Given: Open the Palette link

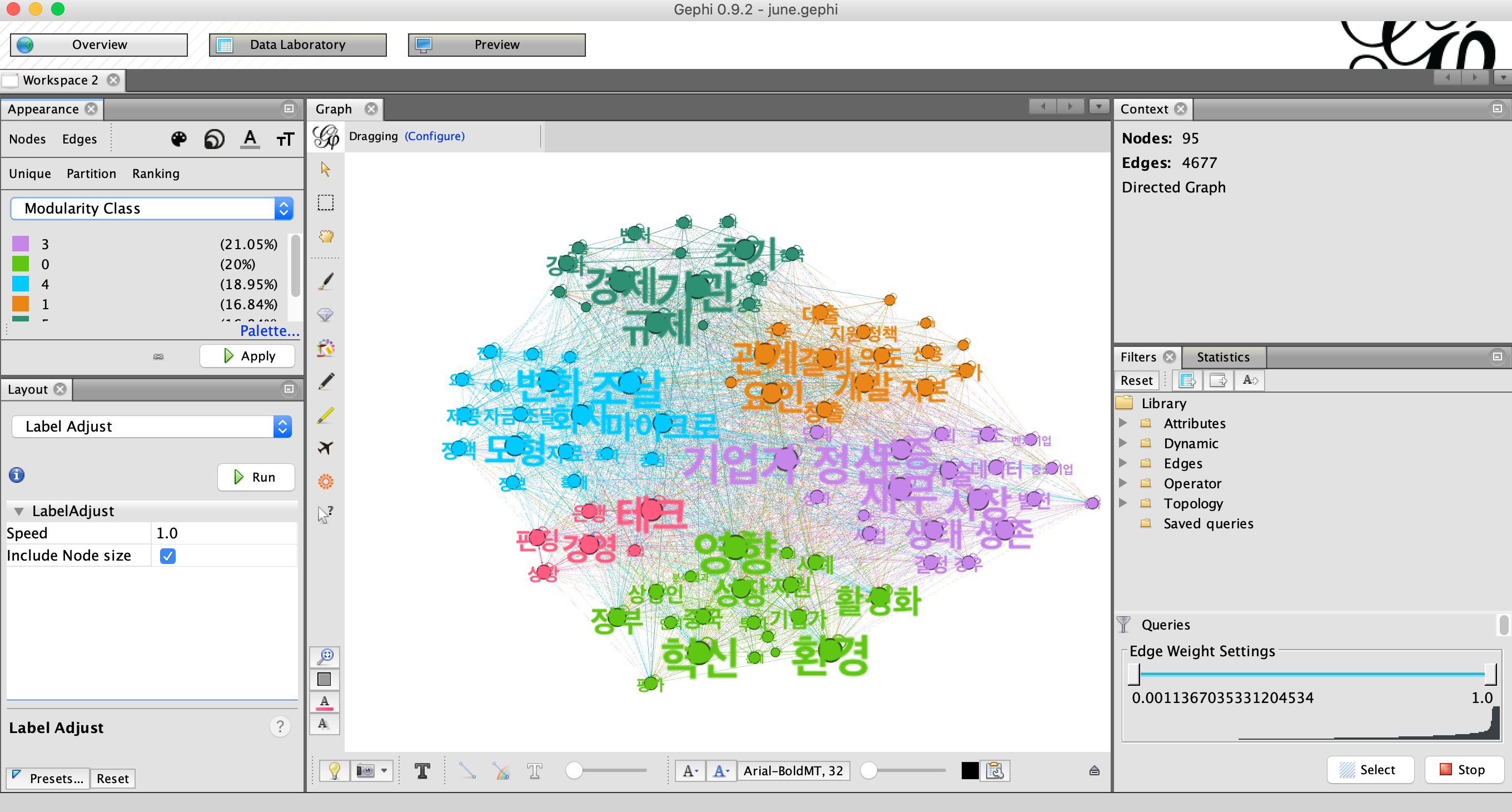Looking at the screenshot, I should click(270, 330).
